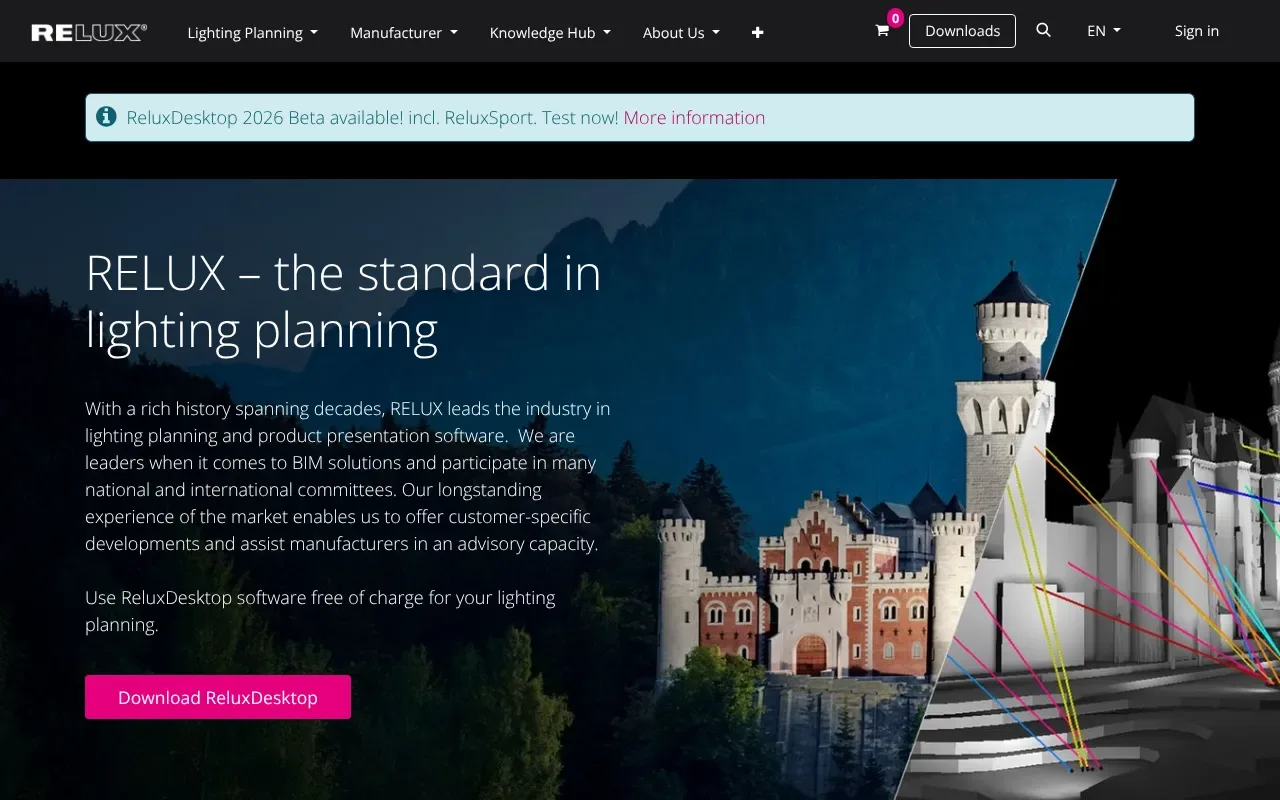Open the Knowledge Hub menu
1280x800 pixels.
tap(550, 32)
